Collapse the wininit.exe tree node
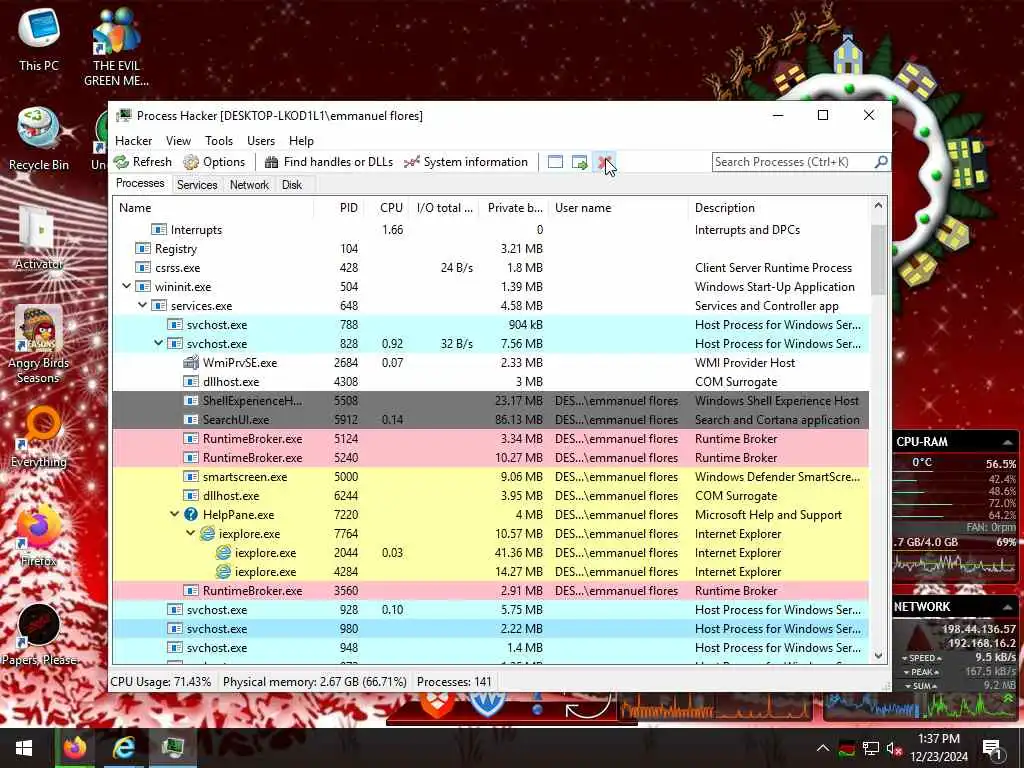The image size is (1024, 768). [126, 286]
